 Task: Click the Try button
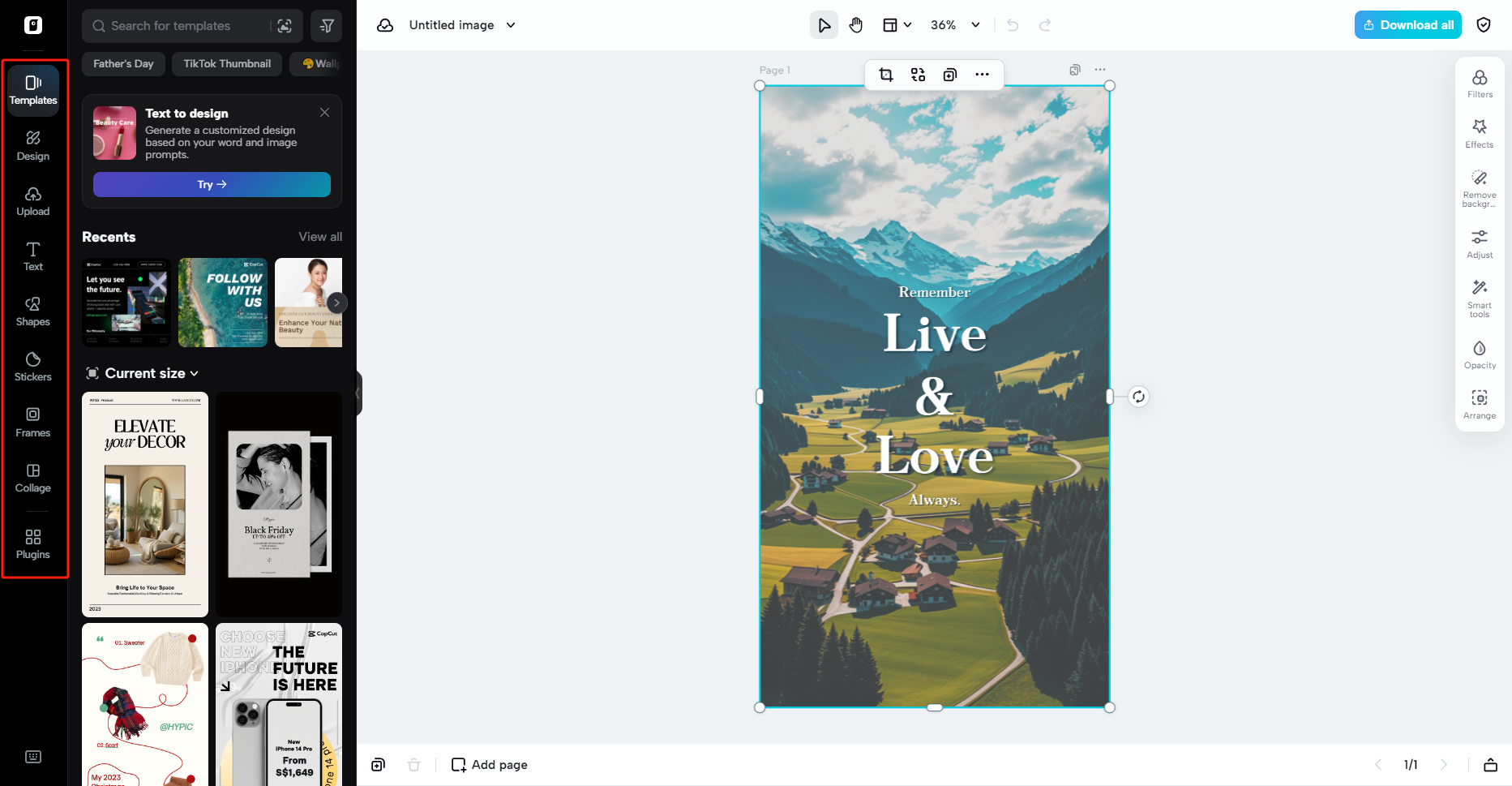[212, 184]
